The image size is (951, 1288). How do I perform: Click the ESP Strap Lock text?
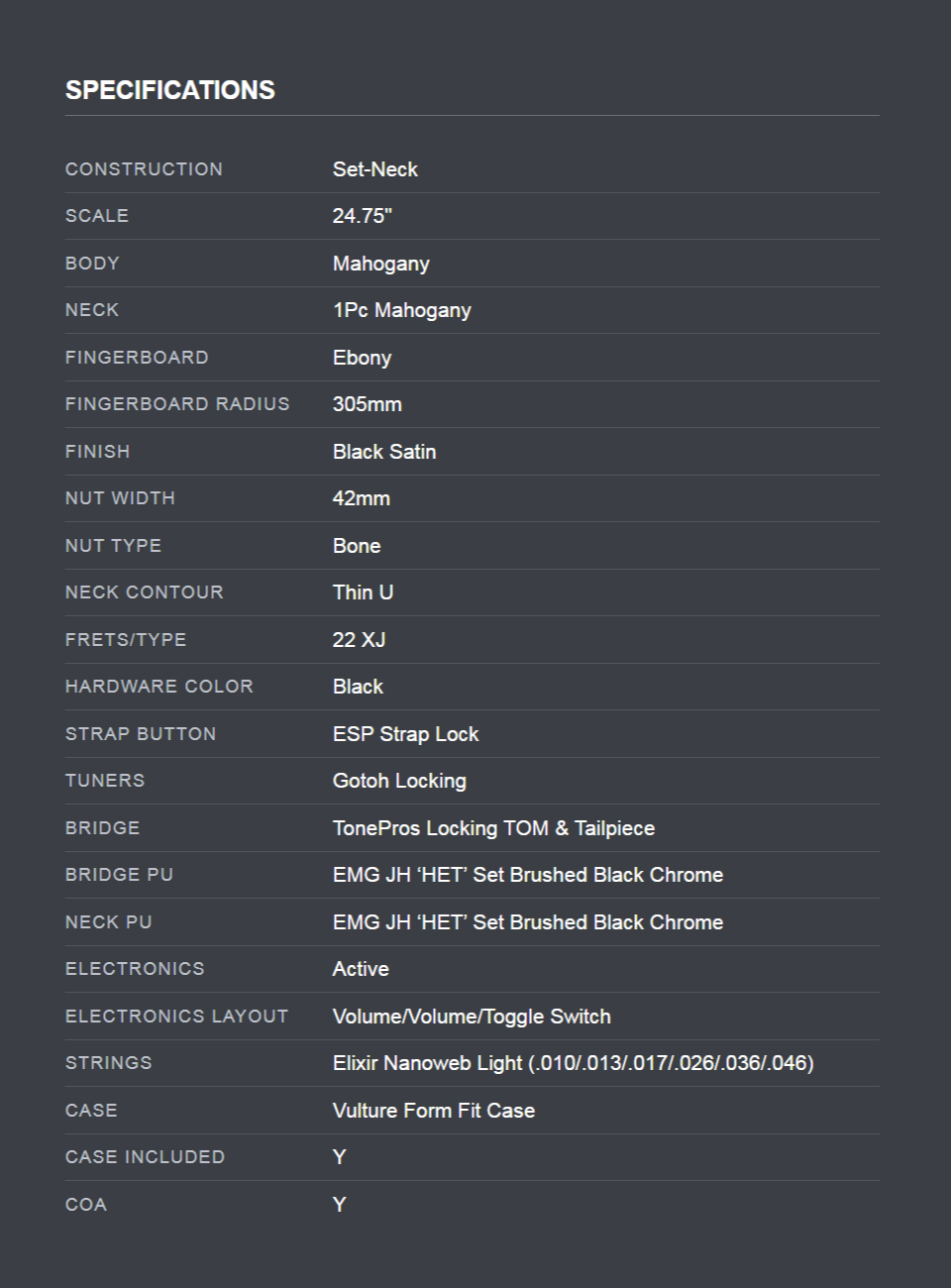405,734
